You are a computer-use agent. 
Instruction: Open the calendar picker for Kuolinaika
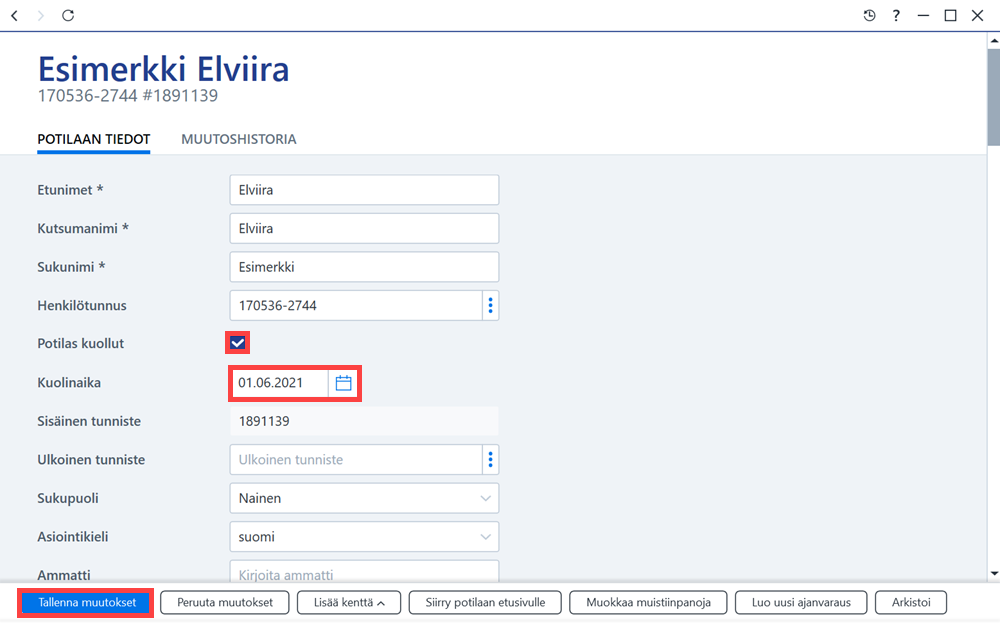343,383
